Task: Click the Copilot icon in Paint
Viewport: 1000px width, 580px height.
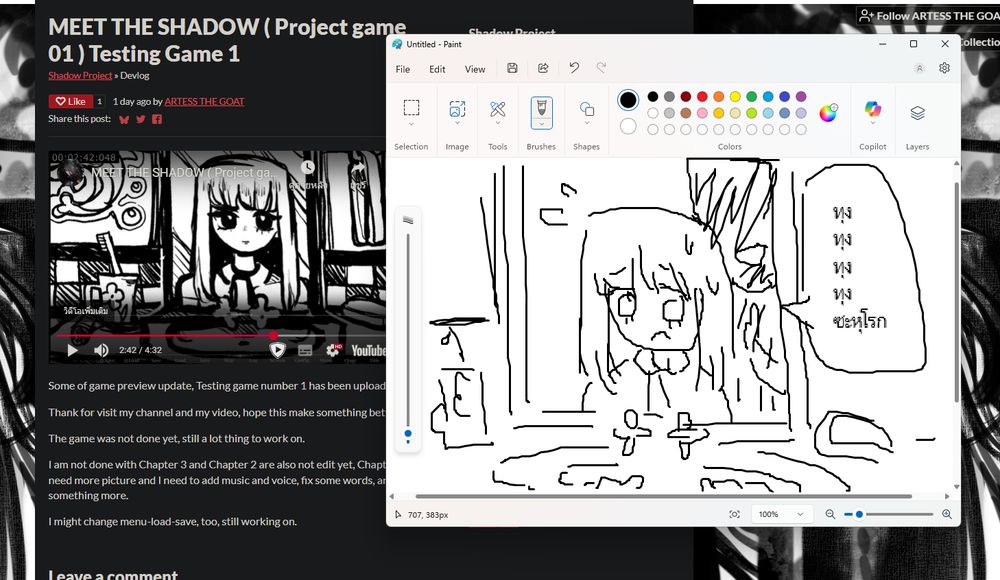Action: tap(872, 109)
